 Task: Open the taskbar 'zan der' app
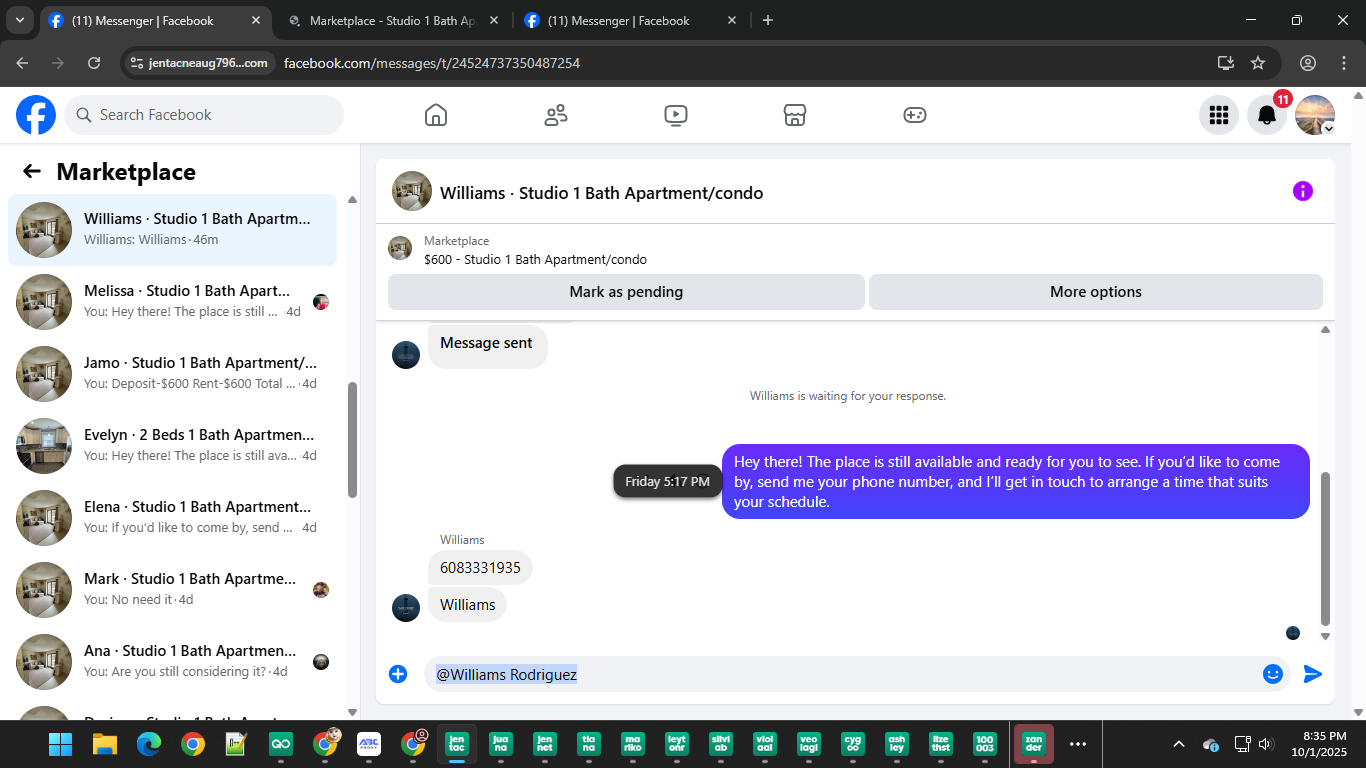(1034, 744)
